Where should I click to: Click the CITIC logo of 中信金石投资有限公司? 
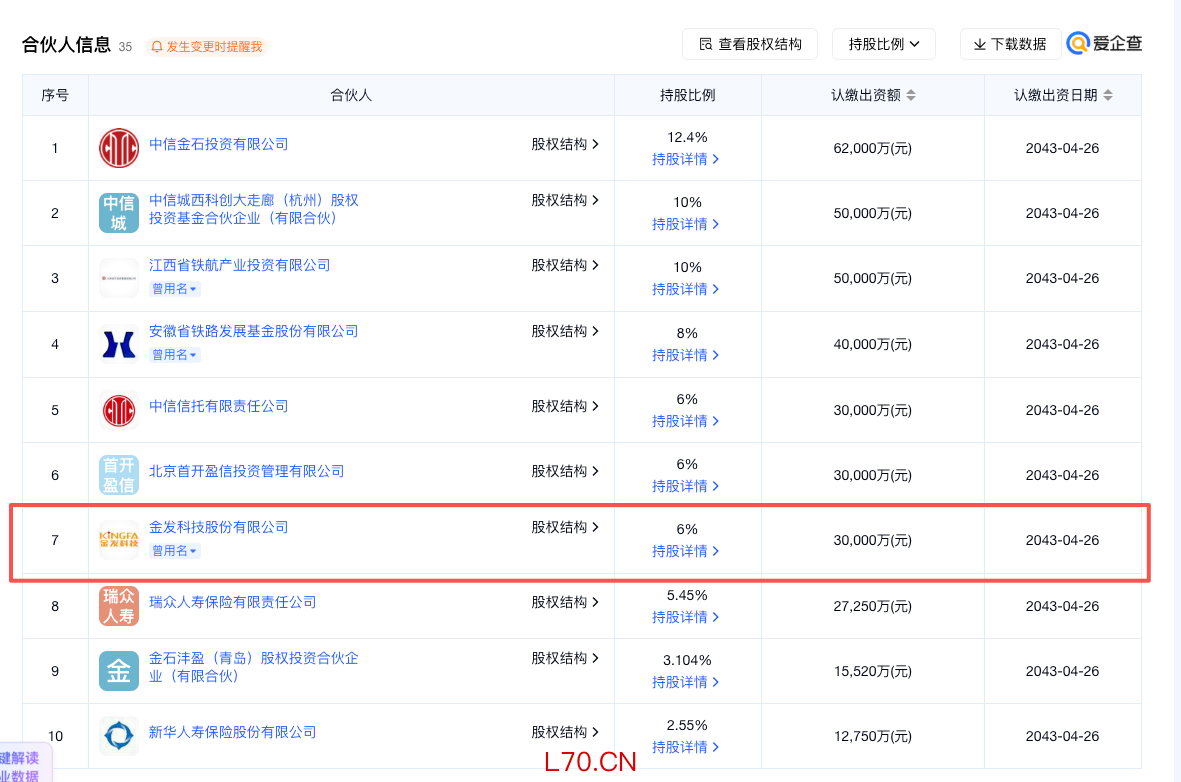(x=119, y=148)
